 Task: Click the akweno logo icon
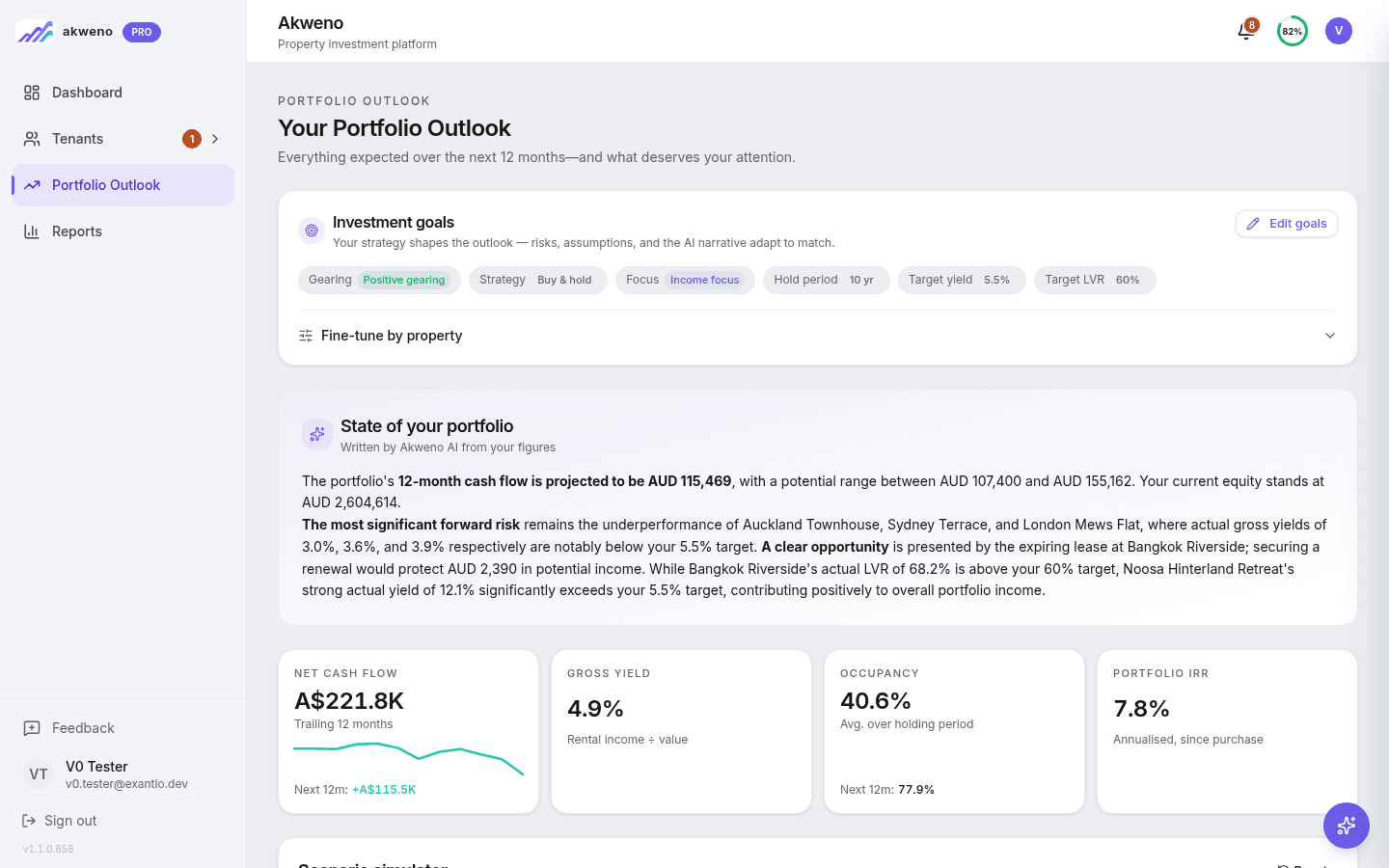(36, 32)
